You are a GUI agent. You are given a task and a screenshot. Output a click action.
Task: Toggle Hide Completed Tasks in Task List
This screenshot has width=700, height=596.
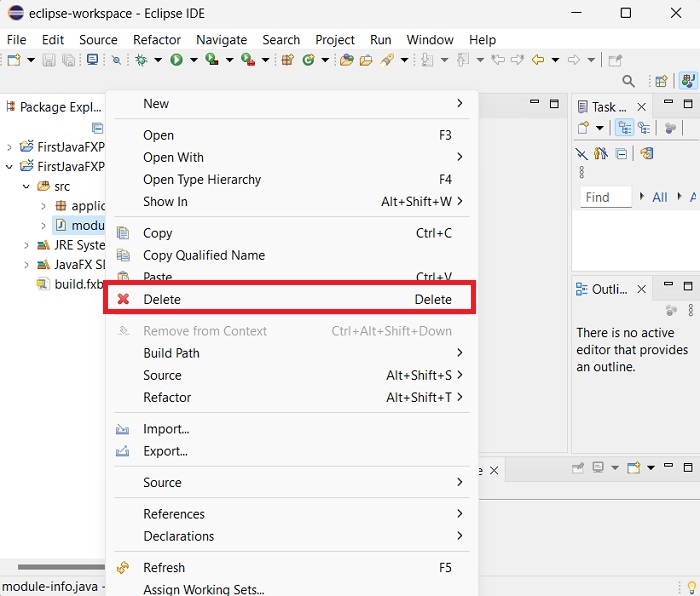[x=581, y=154]
